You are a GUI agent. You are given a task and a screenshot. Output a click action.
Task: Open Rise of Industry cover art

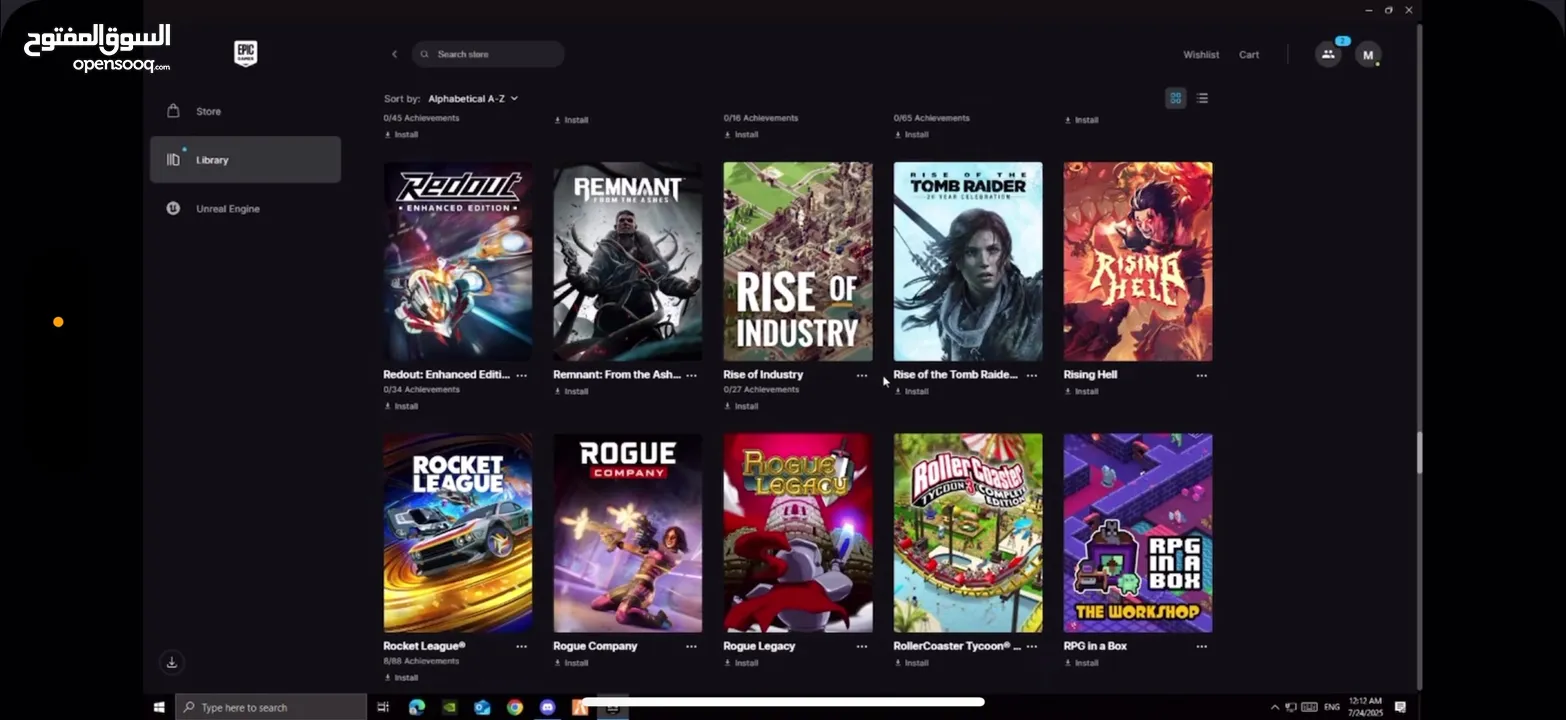pos(798,261)
